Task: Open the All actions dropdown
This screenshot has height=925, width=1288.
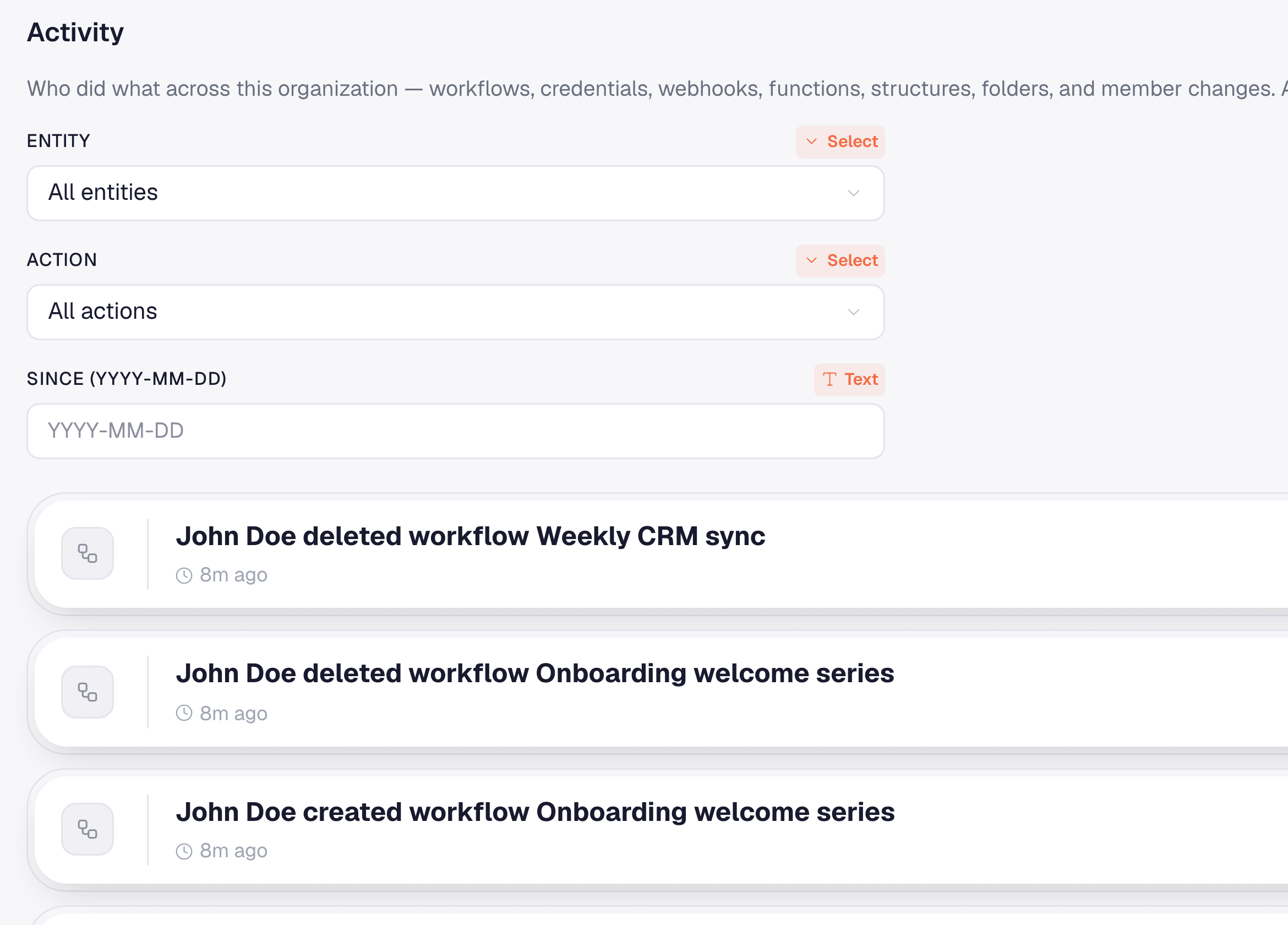Action: (455, 312)
